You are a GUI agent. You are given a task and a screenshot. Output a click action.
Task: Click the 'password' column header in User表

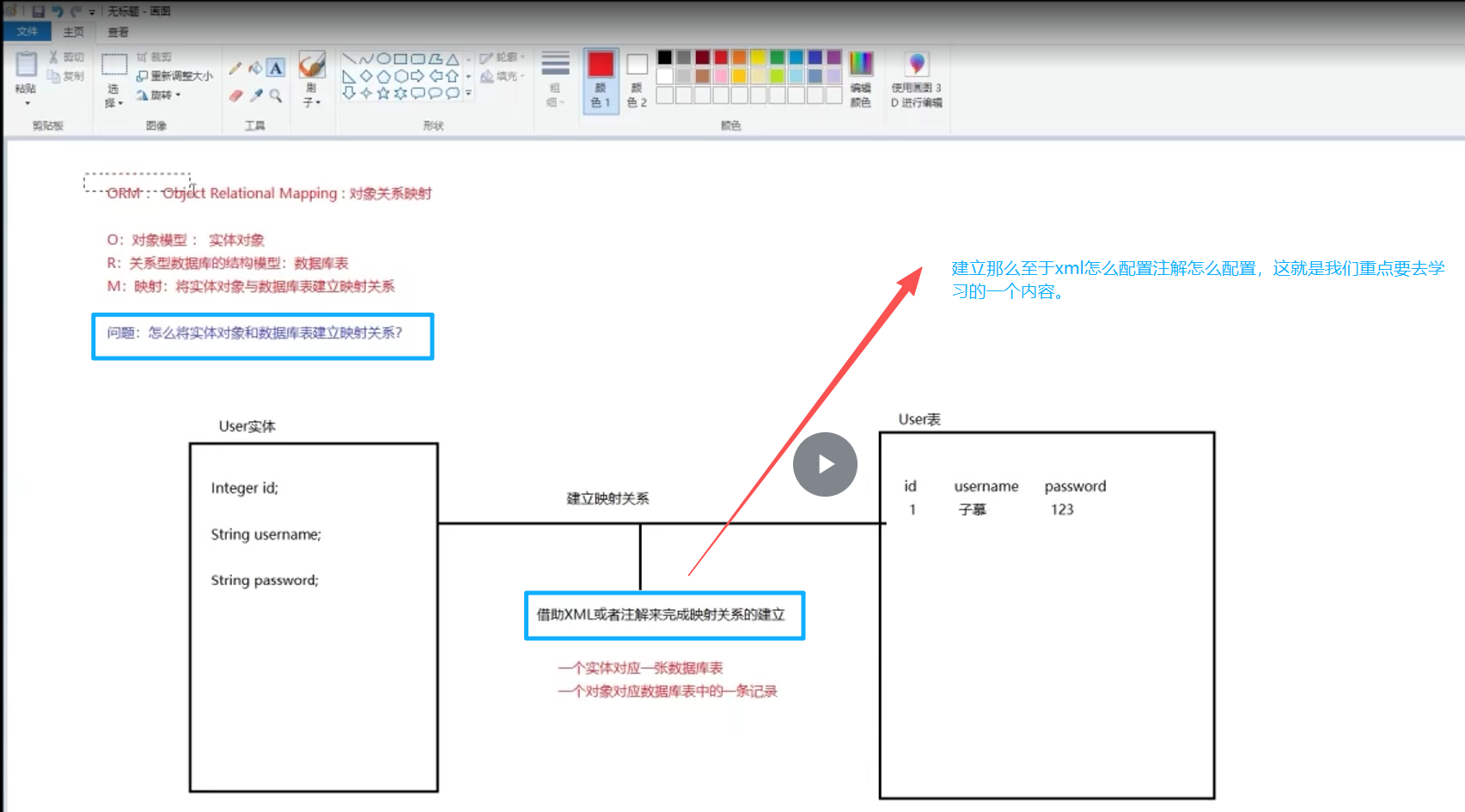[x=1075, y=486]
